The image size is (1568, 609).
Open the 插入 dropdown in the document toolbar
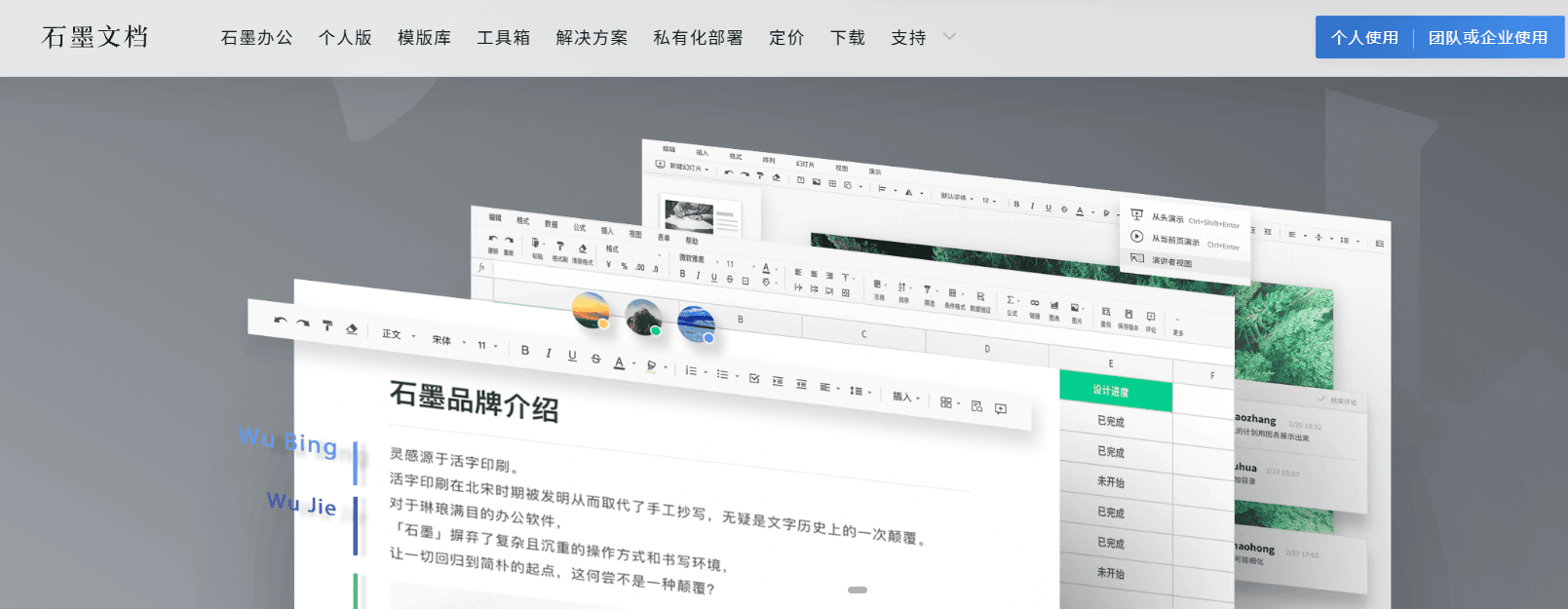coord(906,398)
